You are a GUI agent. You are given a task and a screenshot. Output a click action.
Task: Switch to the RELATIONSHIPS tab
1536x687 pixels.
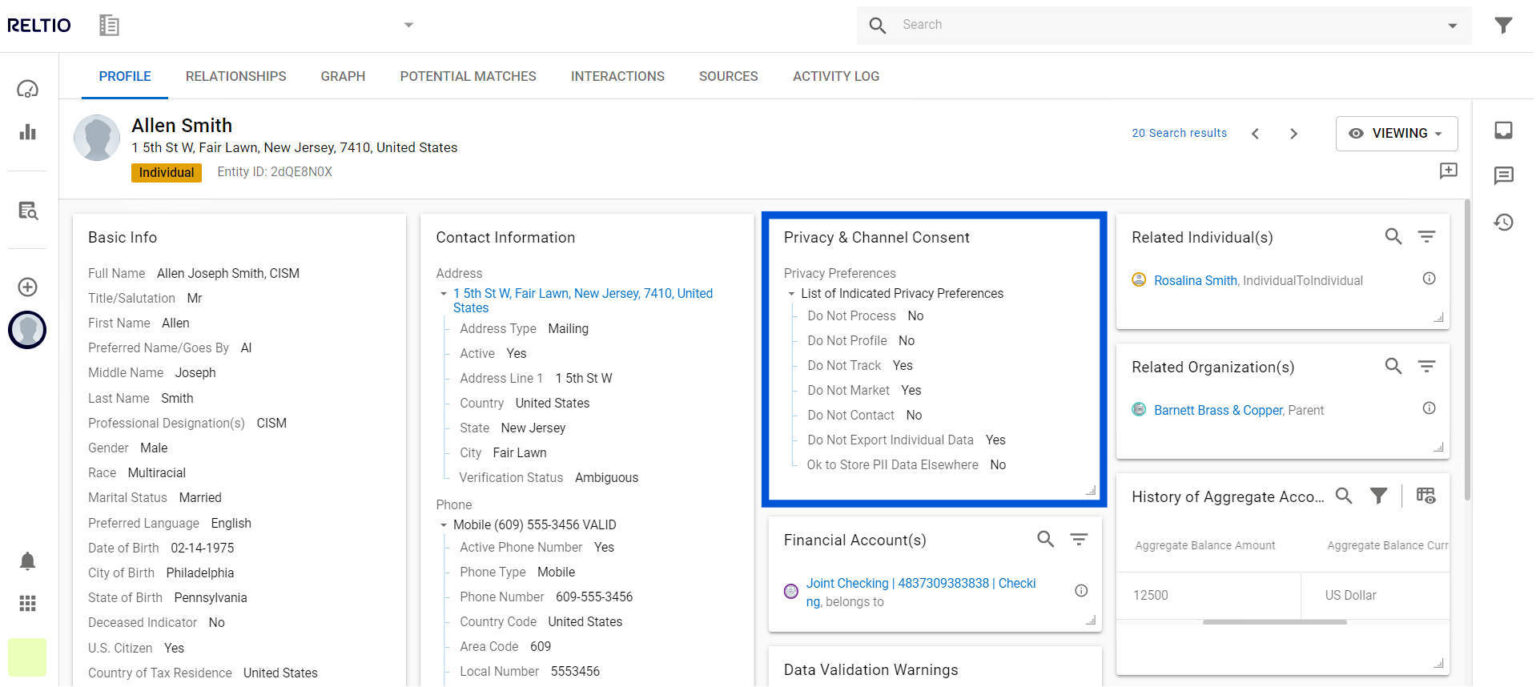click(236, 76)
